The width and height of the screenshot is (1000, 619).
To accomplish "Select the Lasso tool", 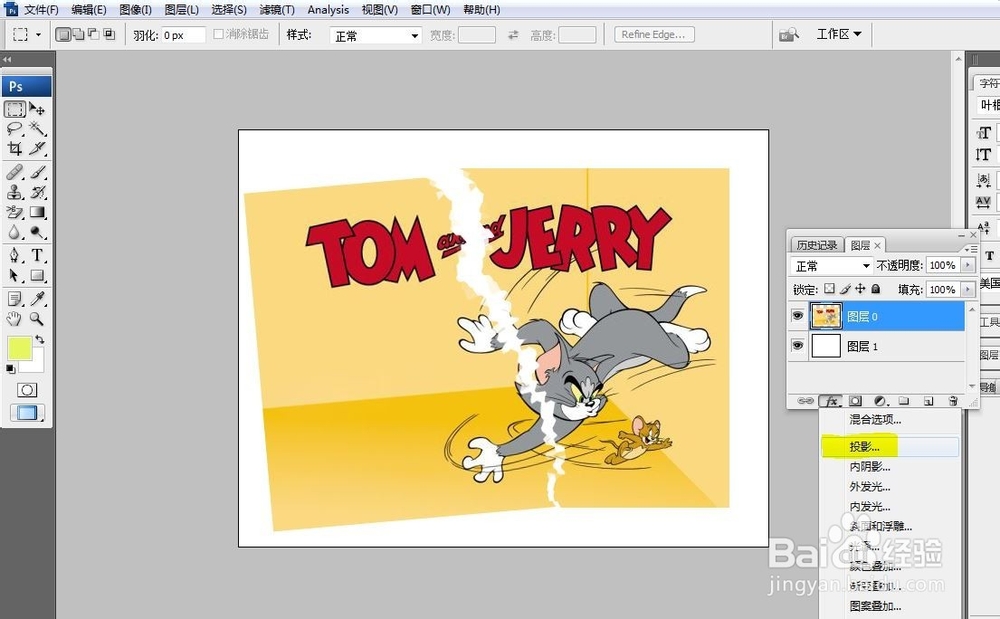I will click(15, 129).
